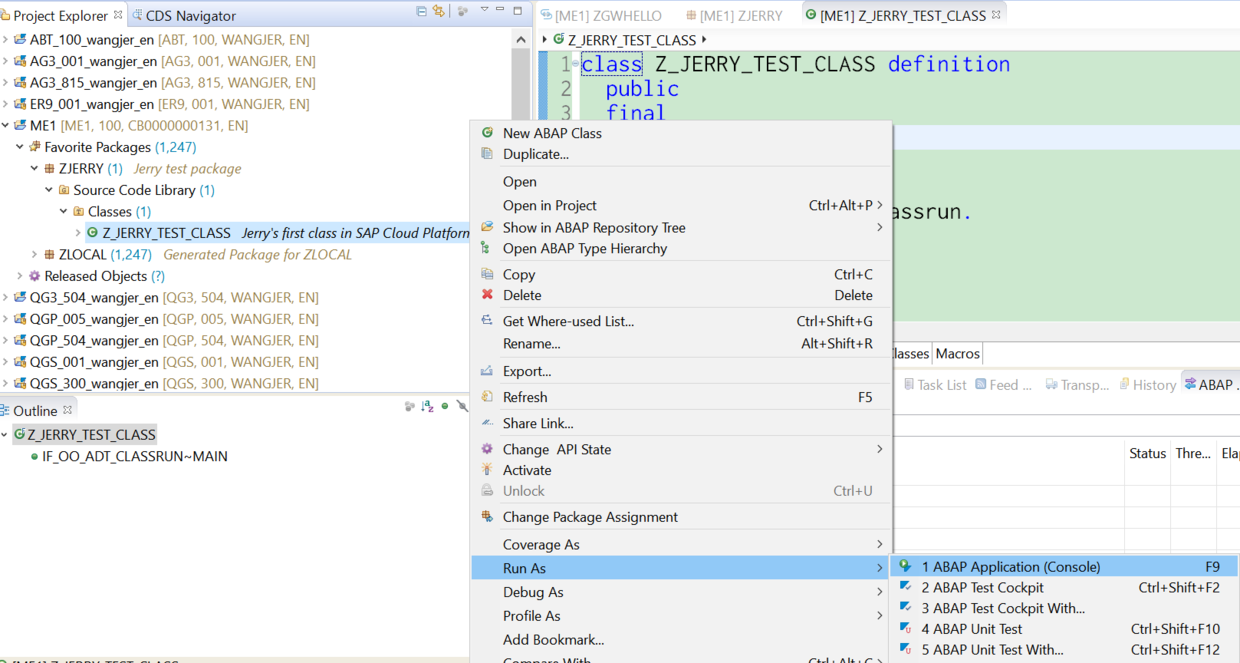Click the Status column header
Viewport: 1240px width, 663px height.
coord(1147,453)
